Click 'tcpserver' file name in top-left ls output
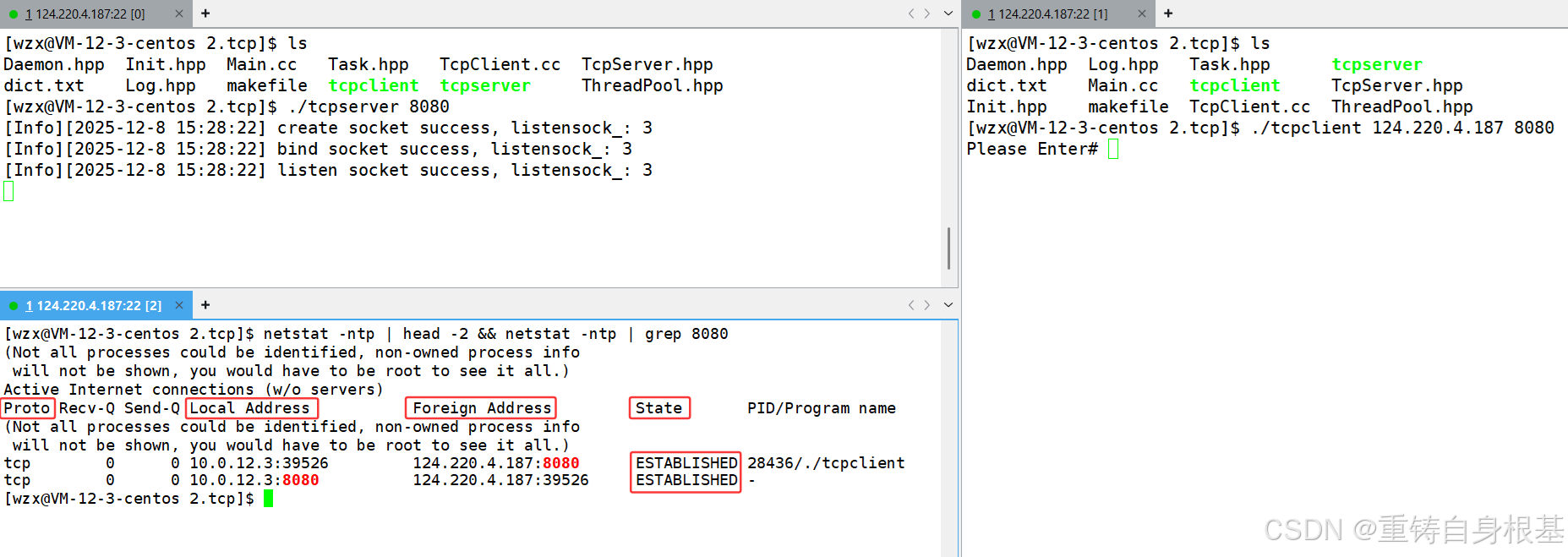 pos(485,85)
